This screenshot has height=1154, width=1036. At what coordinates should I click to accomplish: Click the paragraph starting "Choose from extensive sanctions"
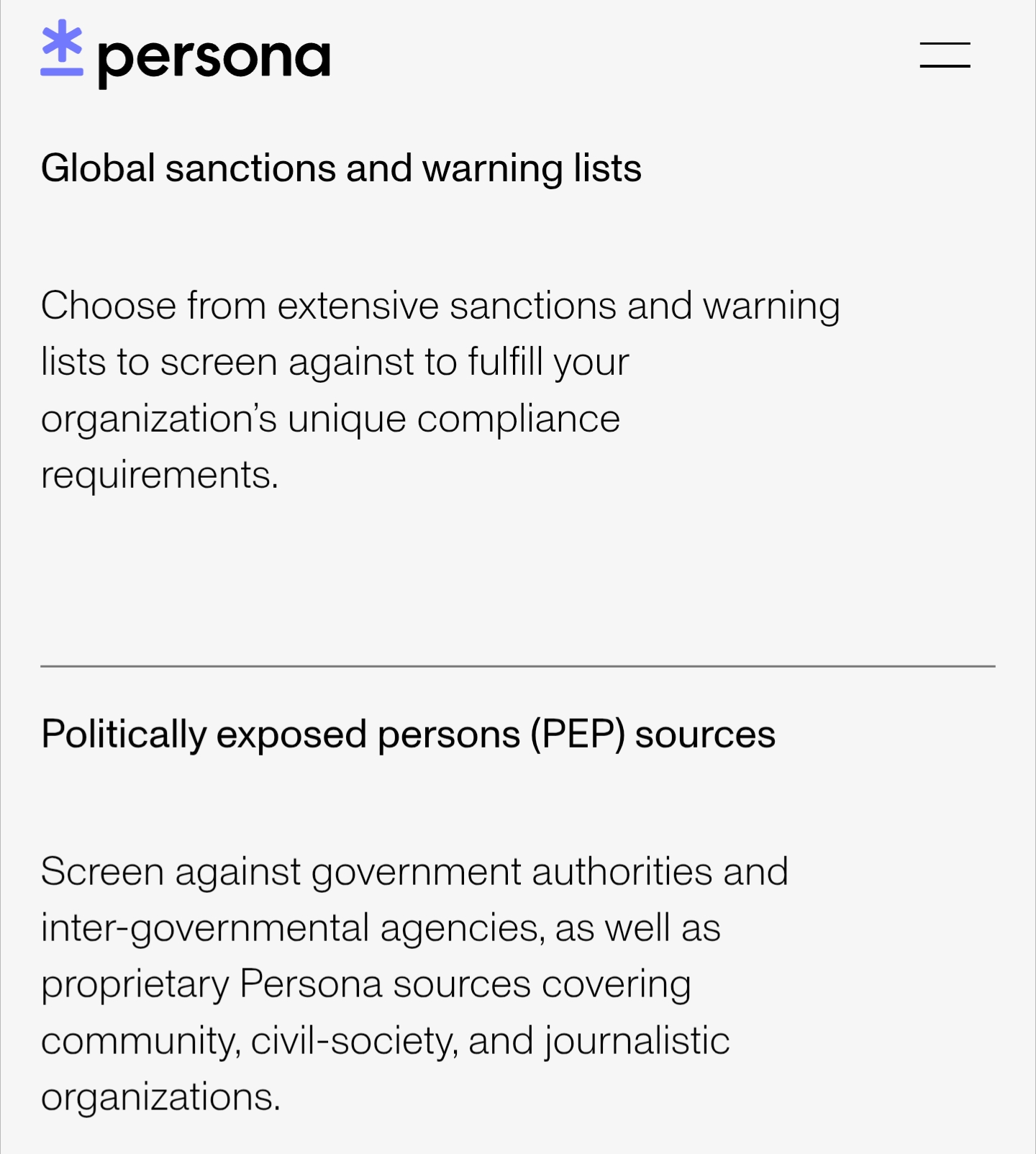tap(440, 389)
